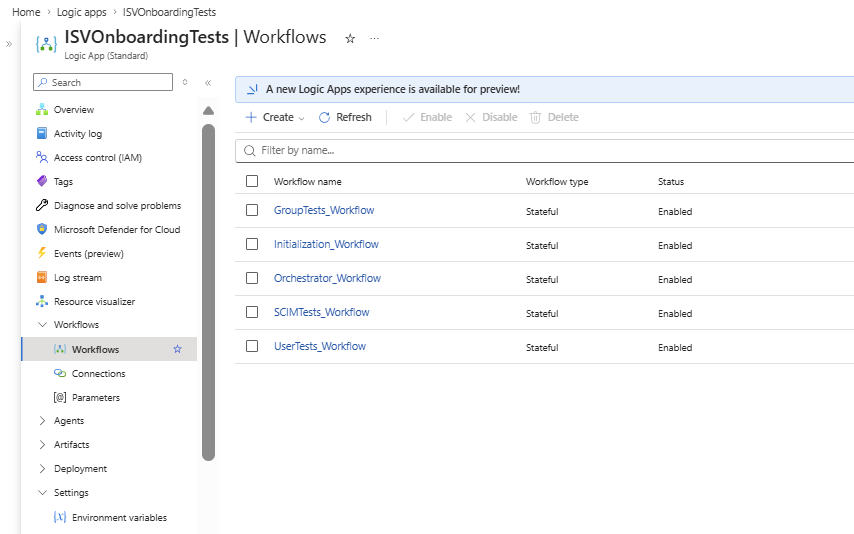Click the Log stream icon
Viewport: 854px width, 534px height.
42,277
